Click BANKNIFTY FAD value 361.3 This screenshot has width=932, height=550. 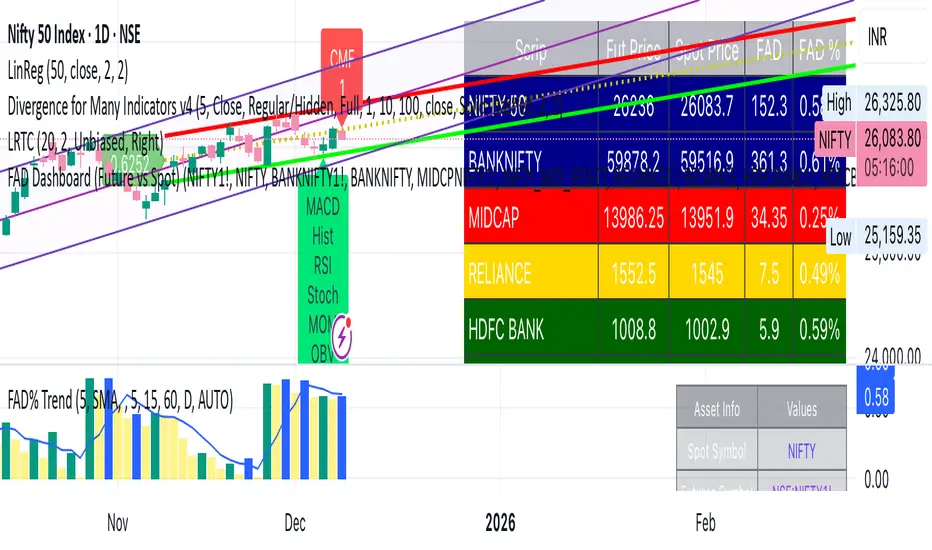click(x=769, y=161)
